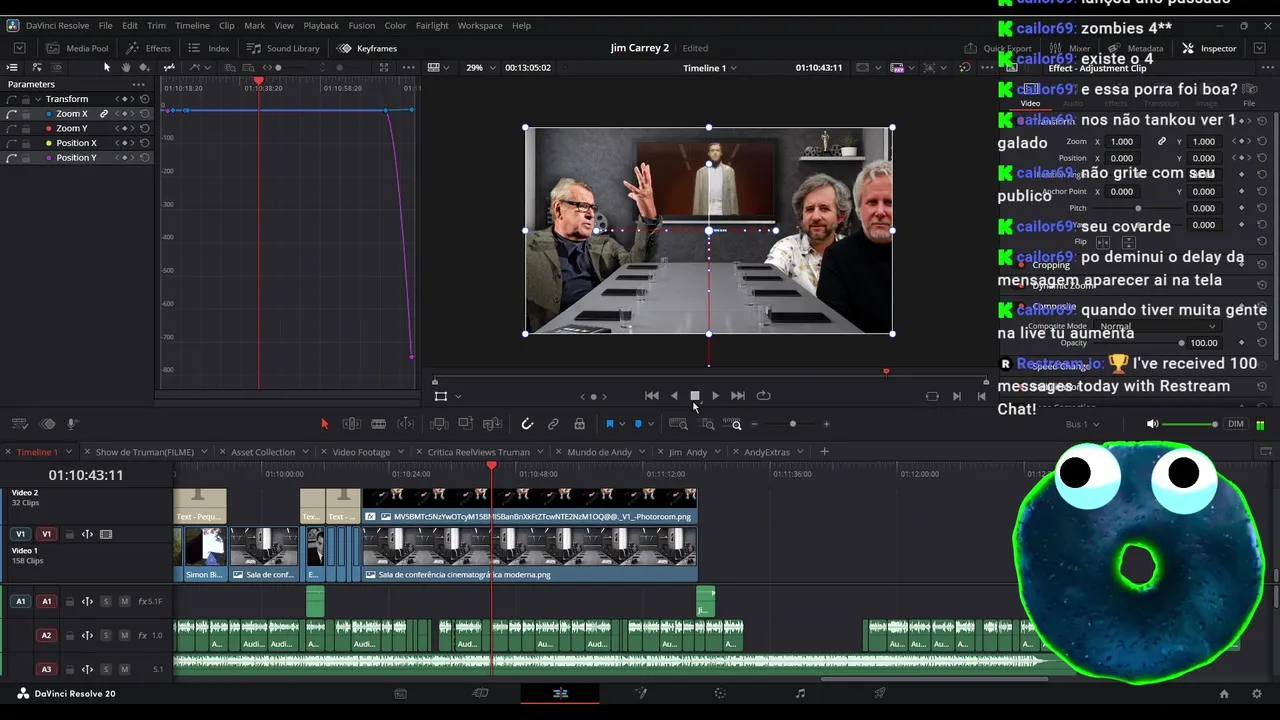Play forward in the viewer
Screen dimensions: 1280x720
(x=715, y=396)
